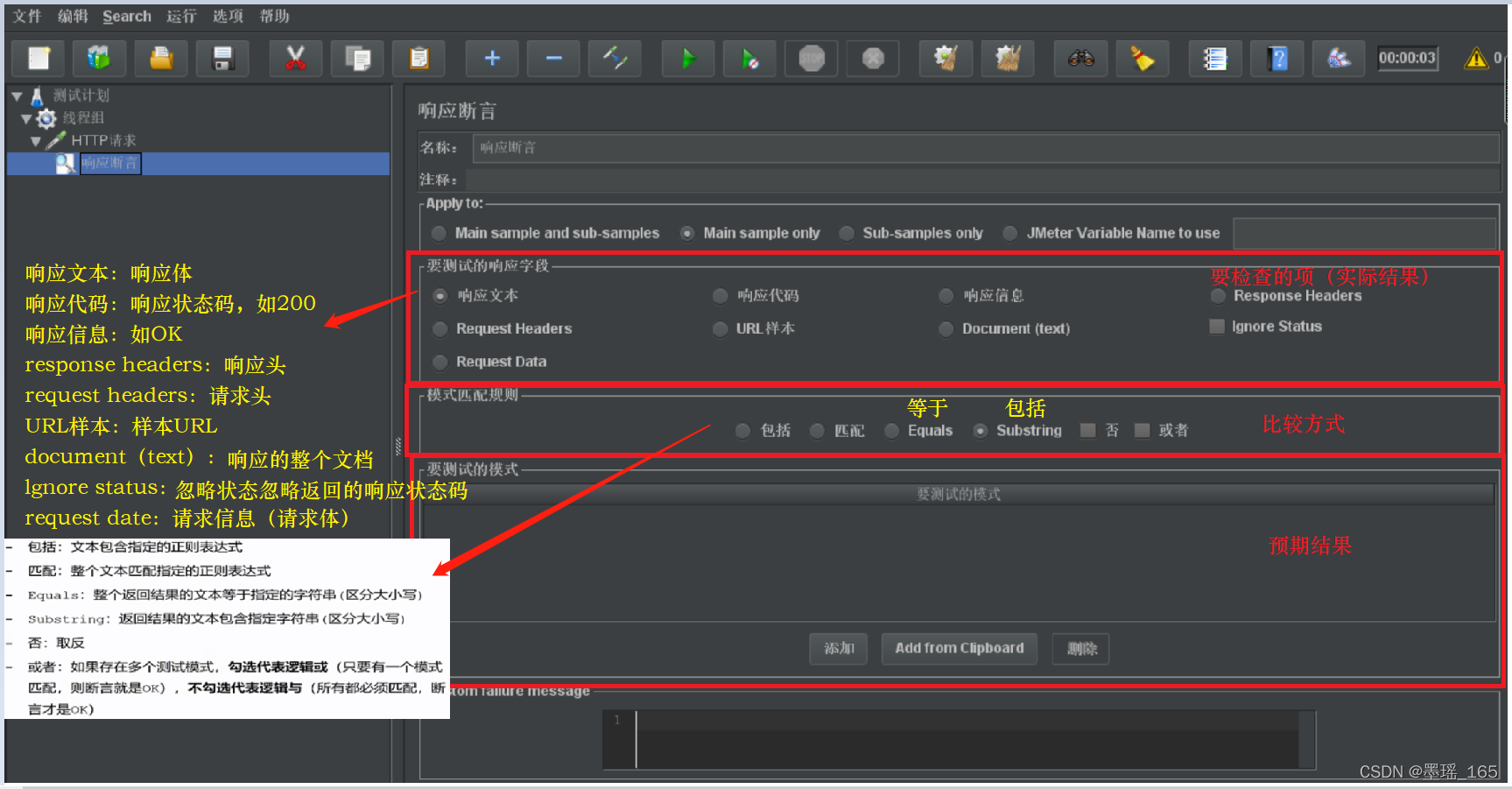Open the Templates icon in toolbar
The height and width of the screenshot is (789, 1512).
[x=99, y=59]
